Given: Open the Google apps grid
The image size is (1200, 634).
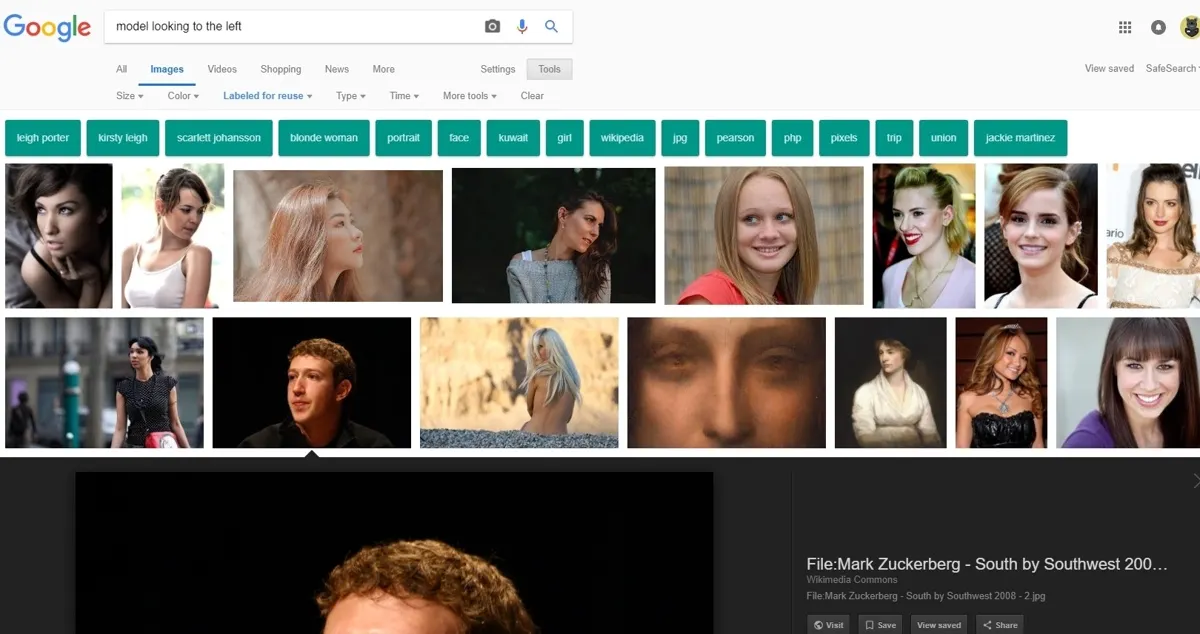Looking at the screenshot, I should [1125, 28].
